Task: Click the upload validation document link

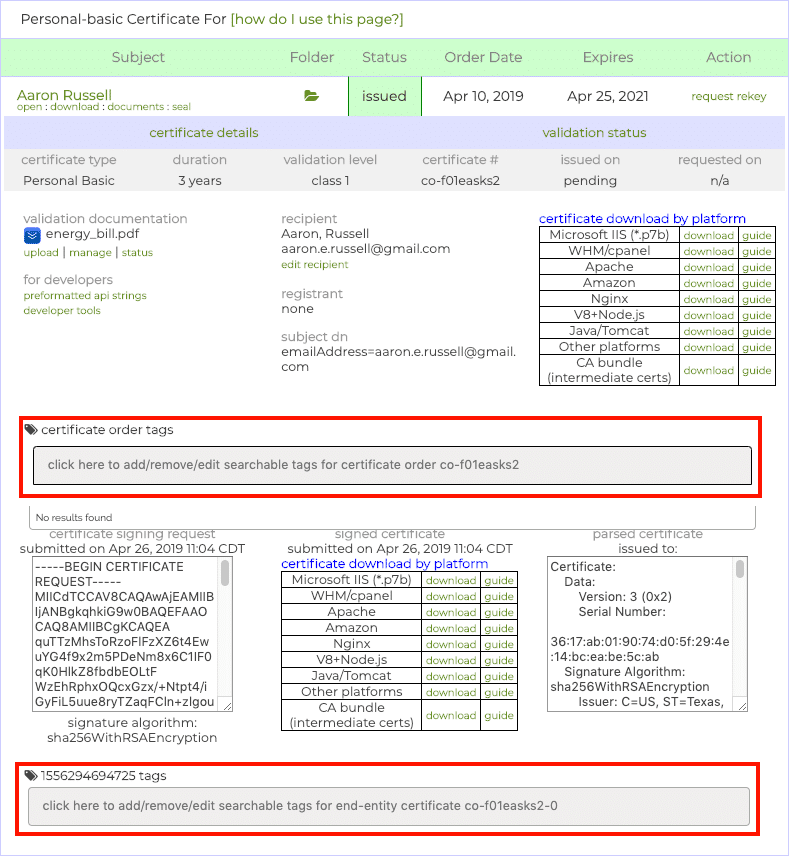Action: pyautogui.click(x=41, y=253)
